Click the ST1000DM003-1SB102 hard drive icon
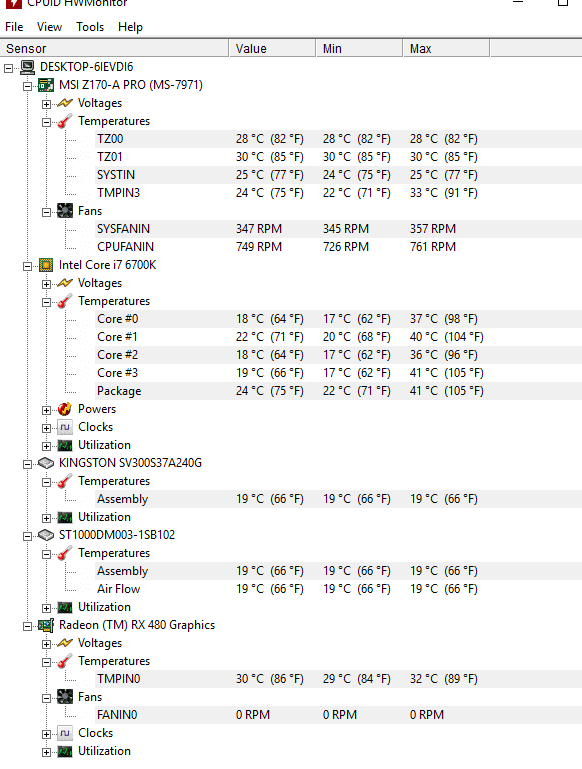582x769 pixels. coord(46,535)
